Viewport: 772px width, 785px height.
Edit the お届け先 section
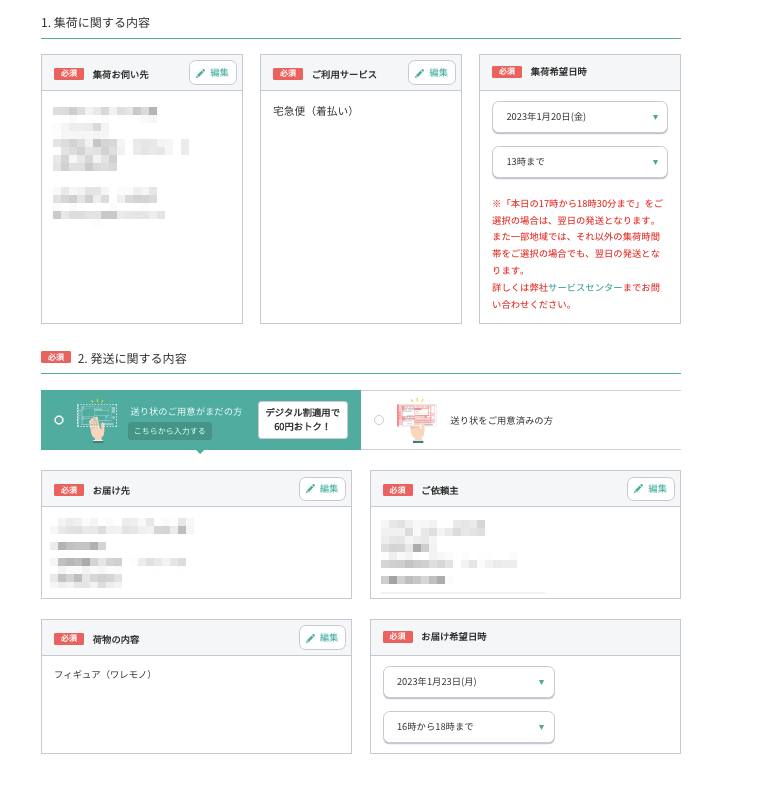pos(322,489)
